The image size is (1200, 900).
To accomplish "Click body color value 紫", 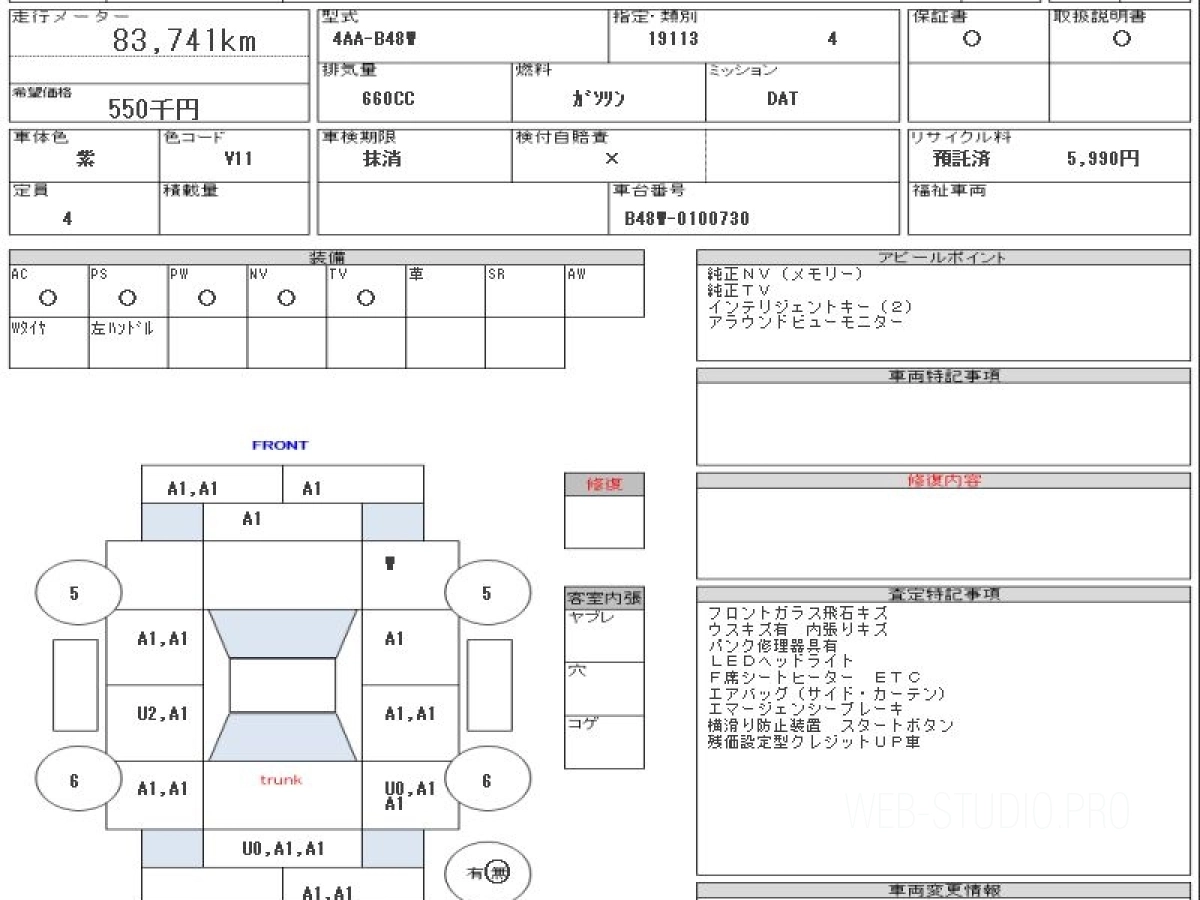I will click(x=86, y=159).
